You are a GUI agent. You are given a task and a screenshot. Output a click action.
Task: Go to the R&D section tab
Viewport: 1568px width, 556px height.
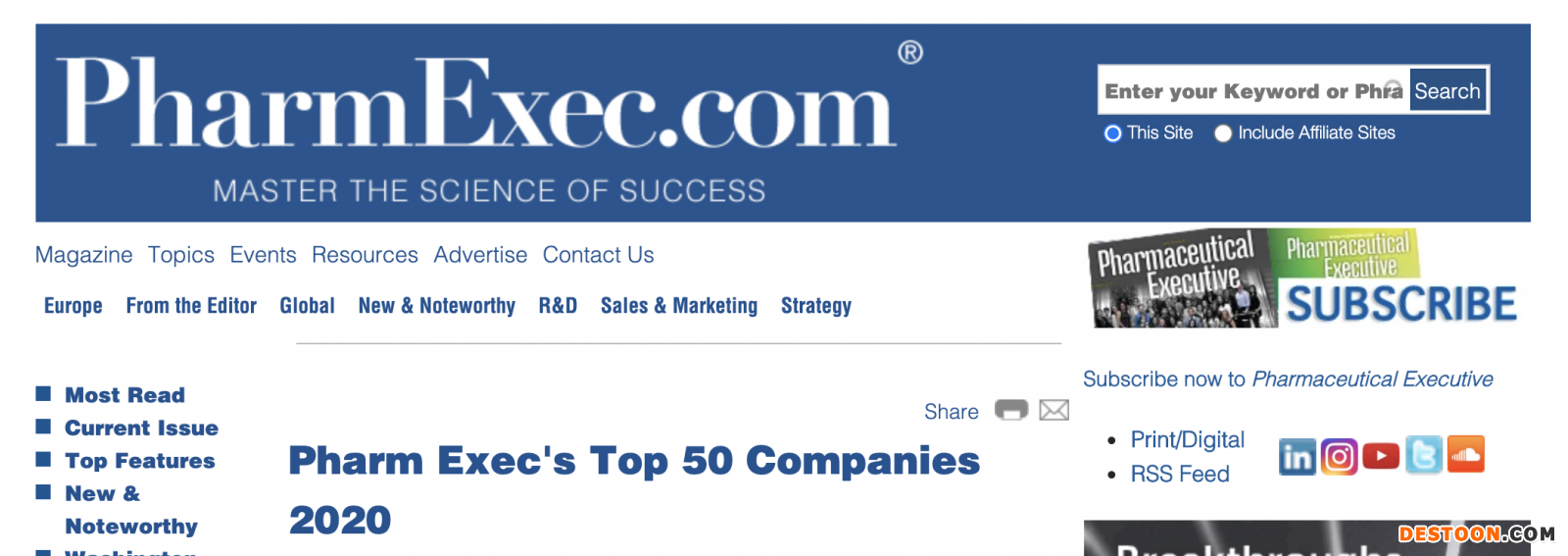click(558, 306)
